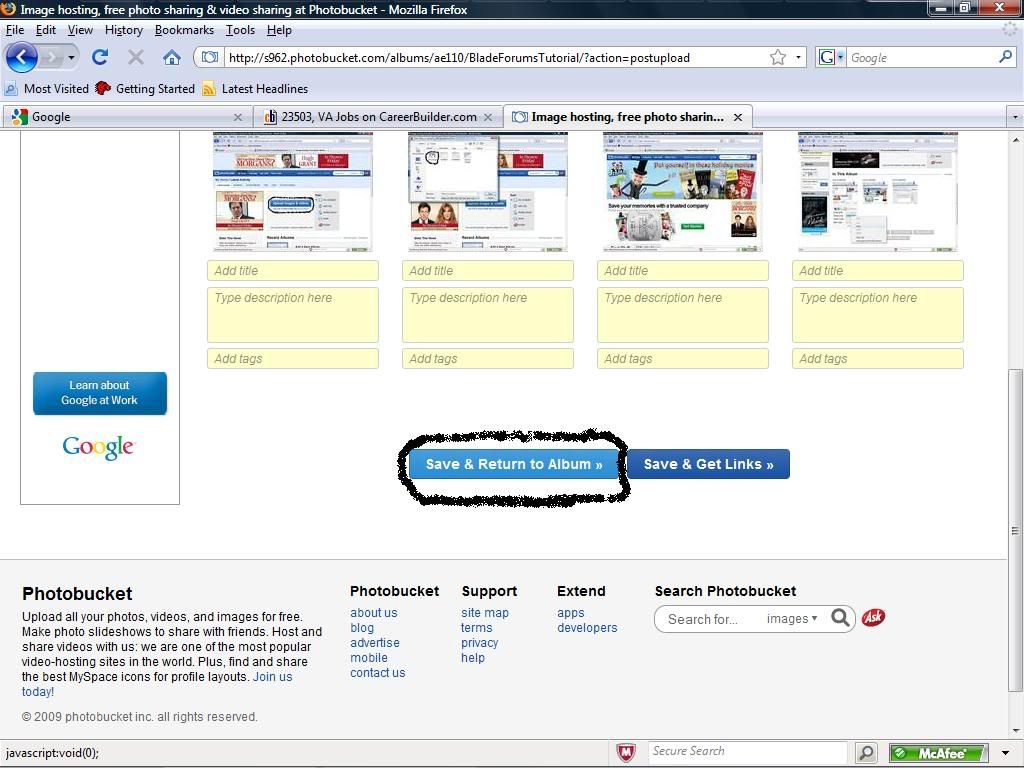Screen dimensions: 1024x768
Task: Click Add title field under second image
Action: tap(488, 270)
